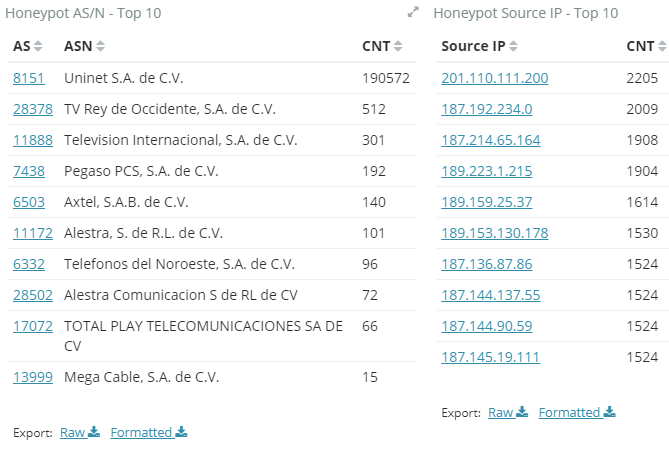Click Honeypot Source IP - Top 10 title
Viewport: 669px width, 452px height.
pos(526,13)
